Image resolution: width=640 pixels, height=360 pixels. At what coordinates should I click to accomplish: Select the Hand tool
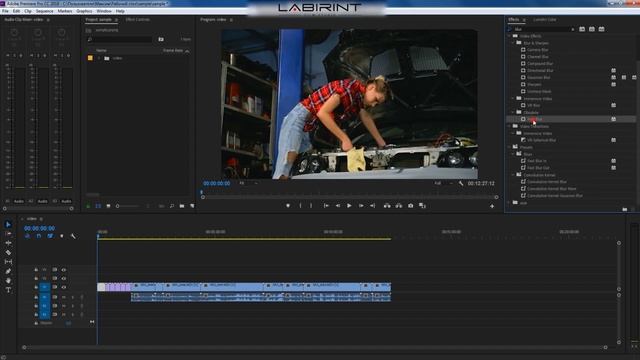pyautogui.click(x=8, y=280)
